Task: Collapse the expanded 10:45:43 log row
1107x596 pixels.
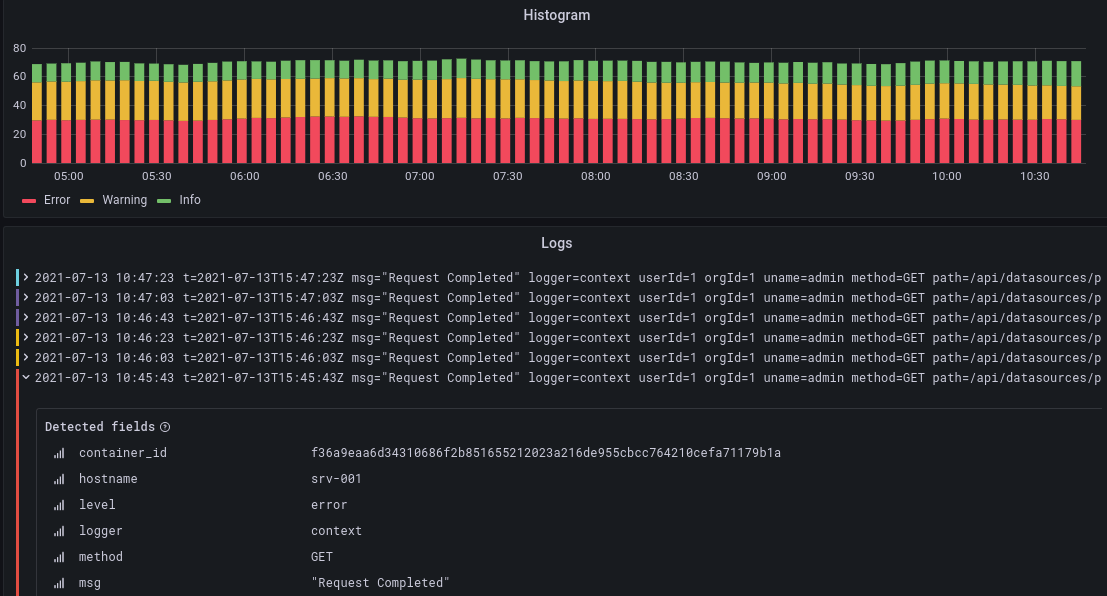Action: point(26,378)
